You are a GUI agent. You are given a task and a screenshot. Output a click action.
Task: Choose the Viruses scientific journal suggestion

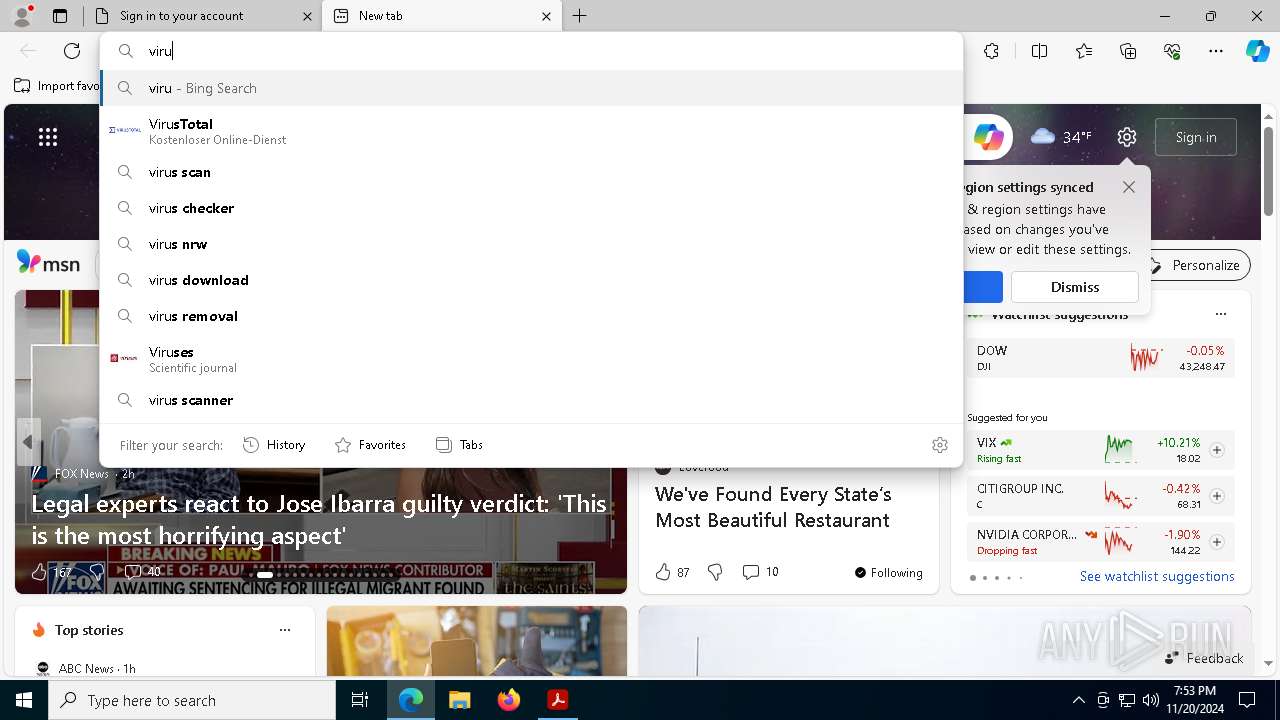coord(531,359)
